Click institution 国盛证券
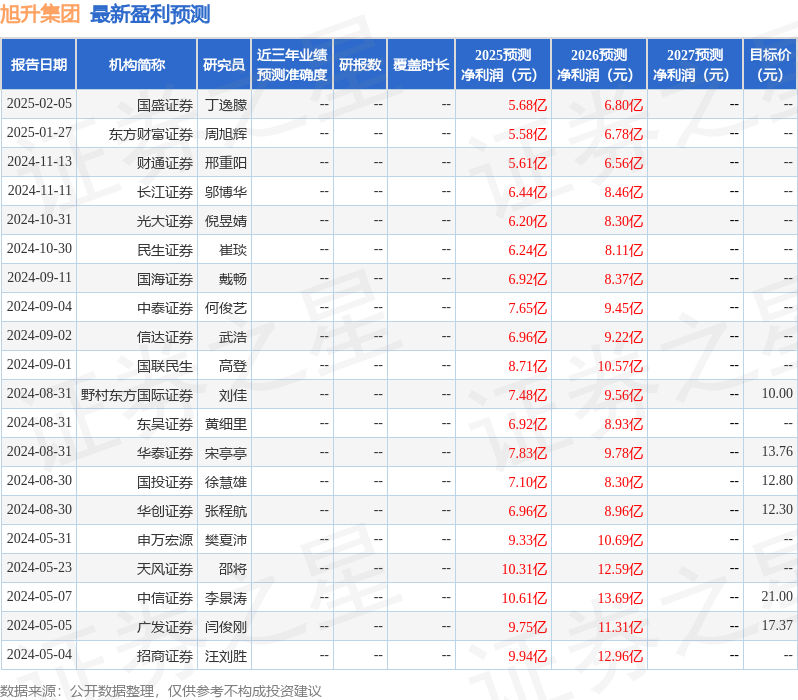The height and width of the screenshot is (700, 798). click(x=165, y=105)
